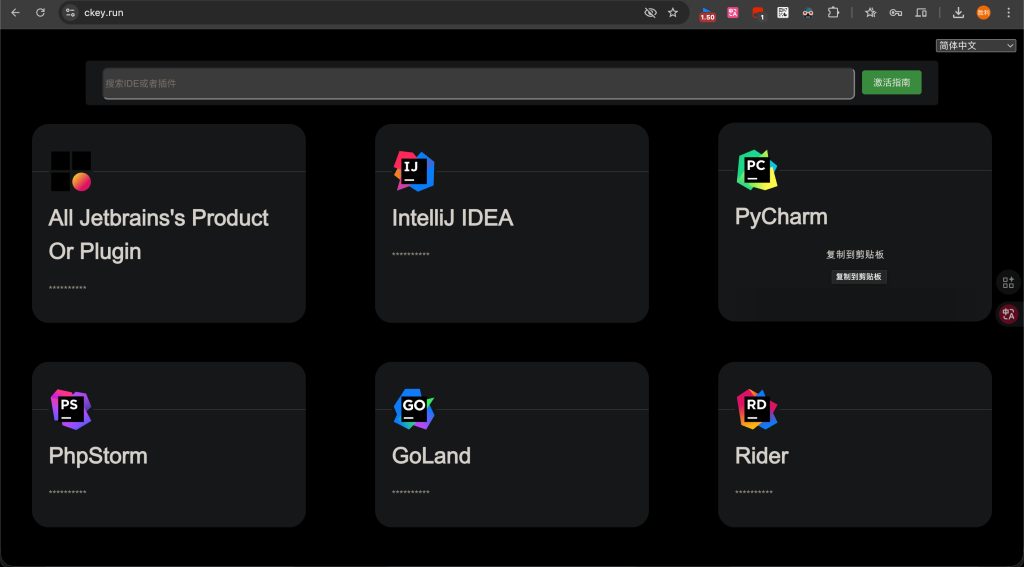1024x567 pixels.
Task: Open the bookmarks star-list toolbar icon
Action: click(x=871, y=12)
